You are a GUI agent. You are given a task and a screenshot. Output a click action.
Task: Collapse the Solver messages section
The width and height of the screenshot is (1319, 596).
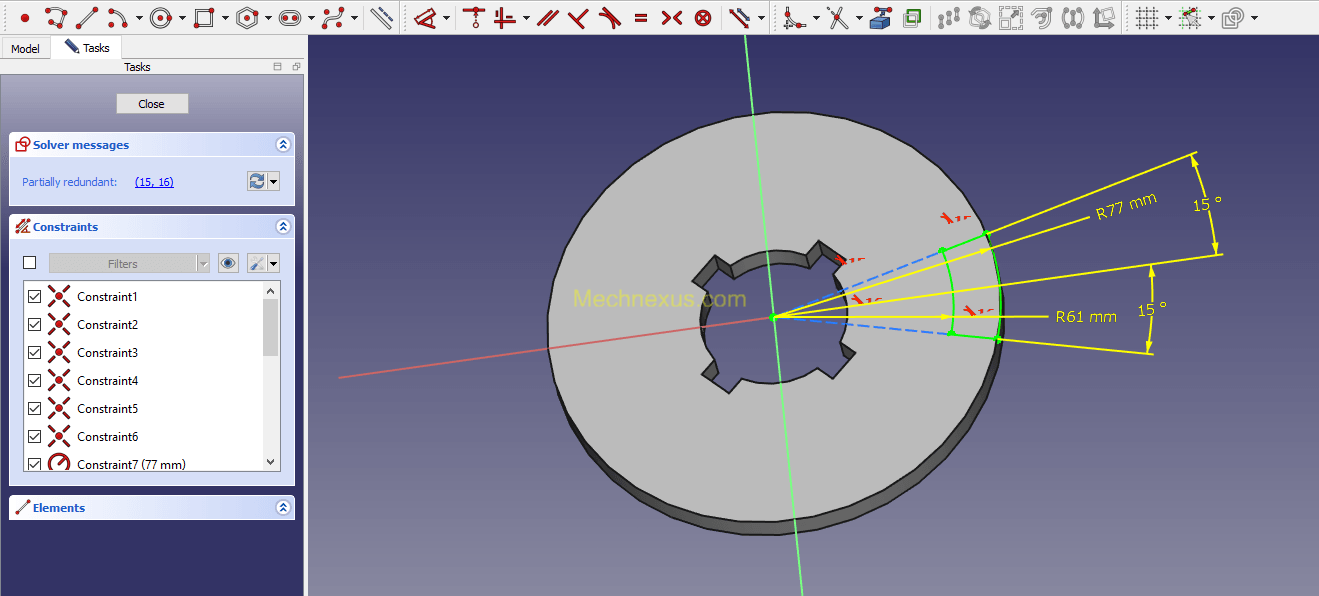coord(283,145)
